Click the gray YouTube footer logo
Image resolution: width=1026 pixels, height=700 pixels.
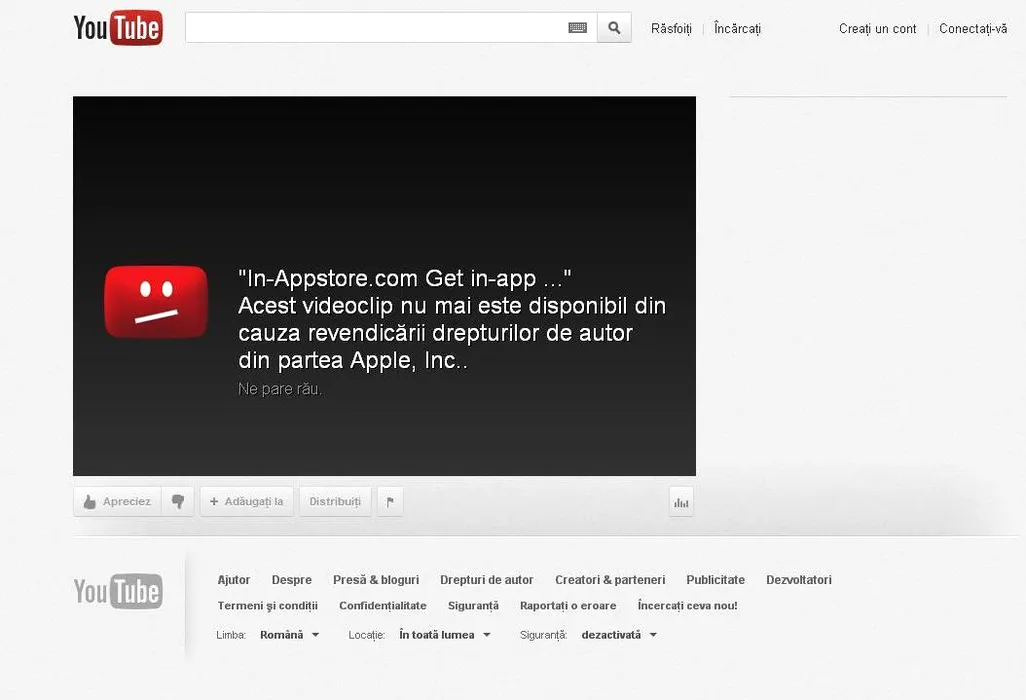(118, 591)
